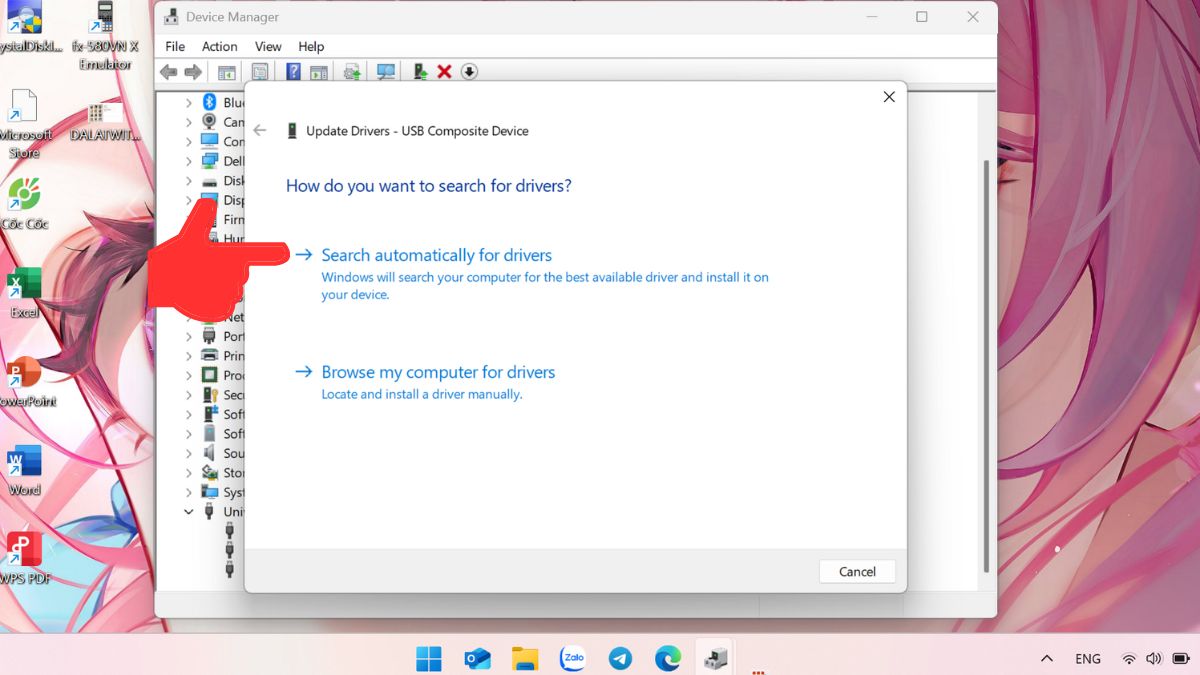Screen dimensions: 1200x675
Task: Expand the Cameras category chevron
Action: click(188, 122)
